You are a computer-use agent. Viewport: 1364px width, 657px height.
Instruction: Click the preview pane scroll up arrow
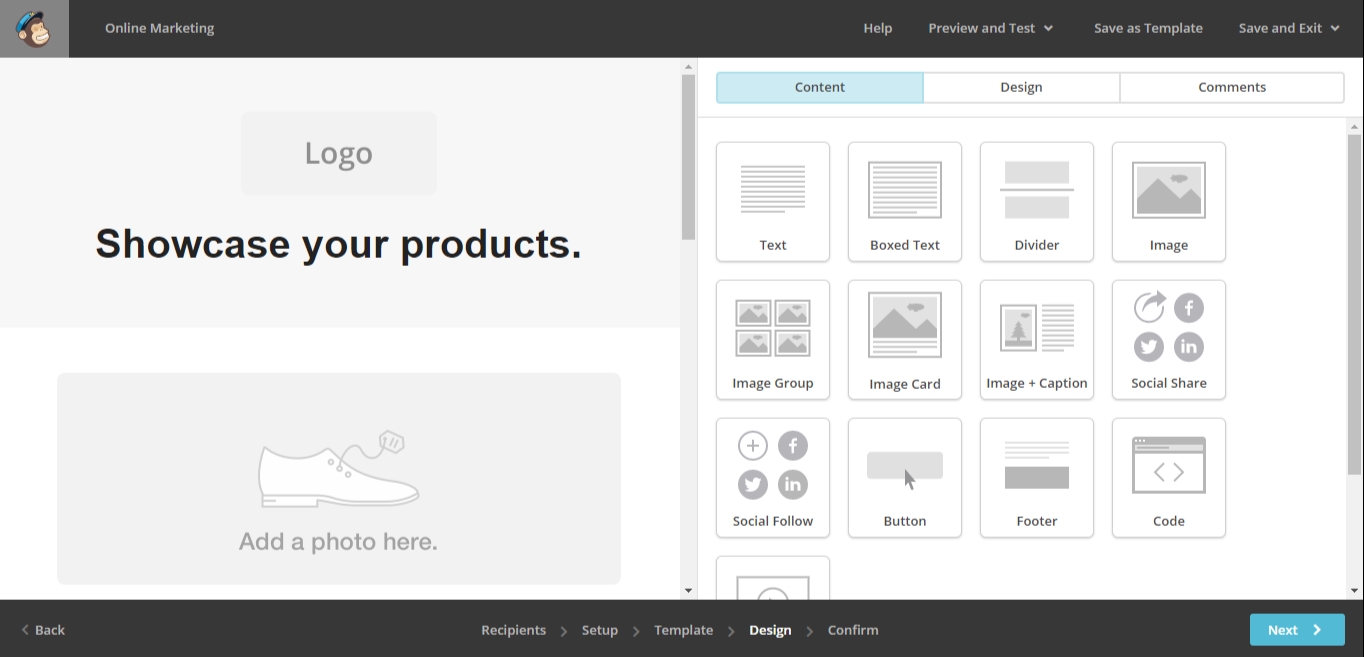688,66
